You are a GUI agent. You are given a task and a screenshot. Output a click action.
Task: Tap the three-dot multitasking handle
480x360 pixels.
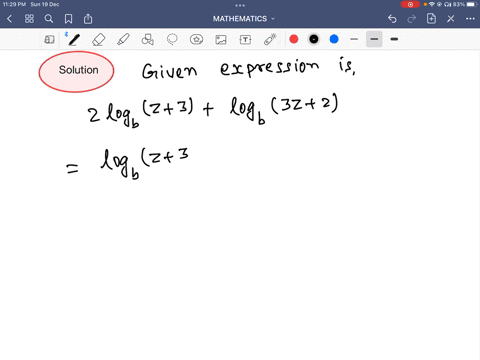[x=240, y=5]
